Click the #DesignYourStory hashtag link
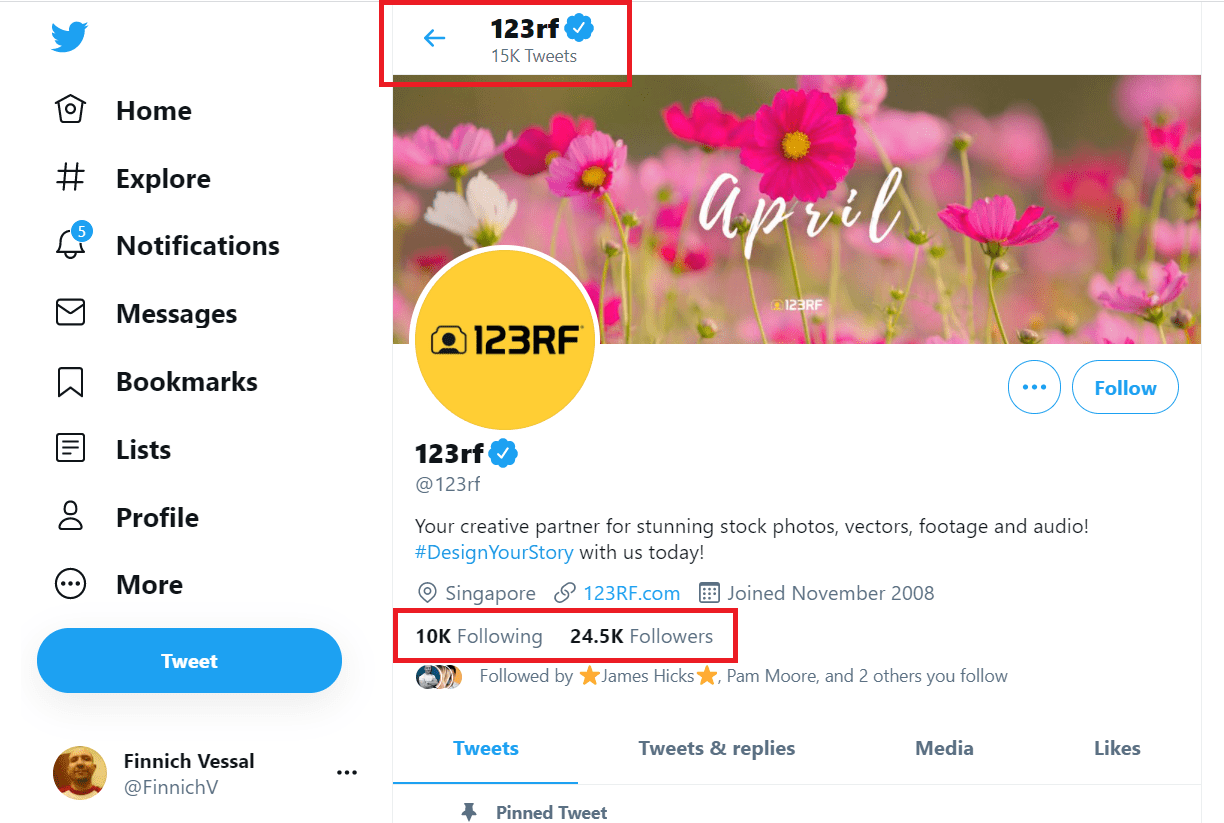1224x823 pixels. tap(494, 552)
